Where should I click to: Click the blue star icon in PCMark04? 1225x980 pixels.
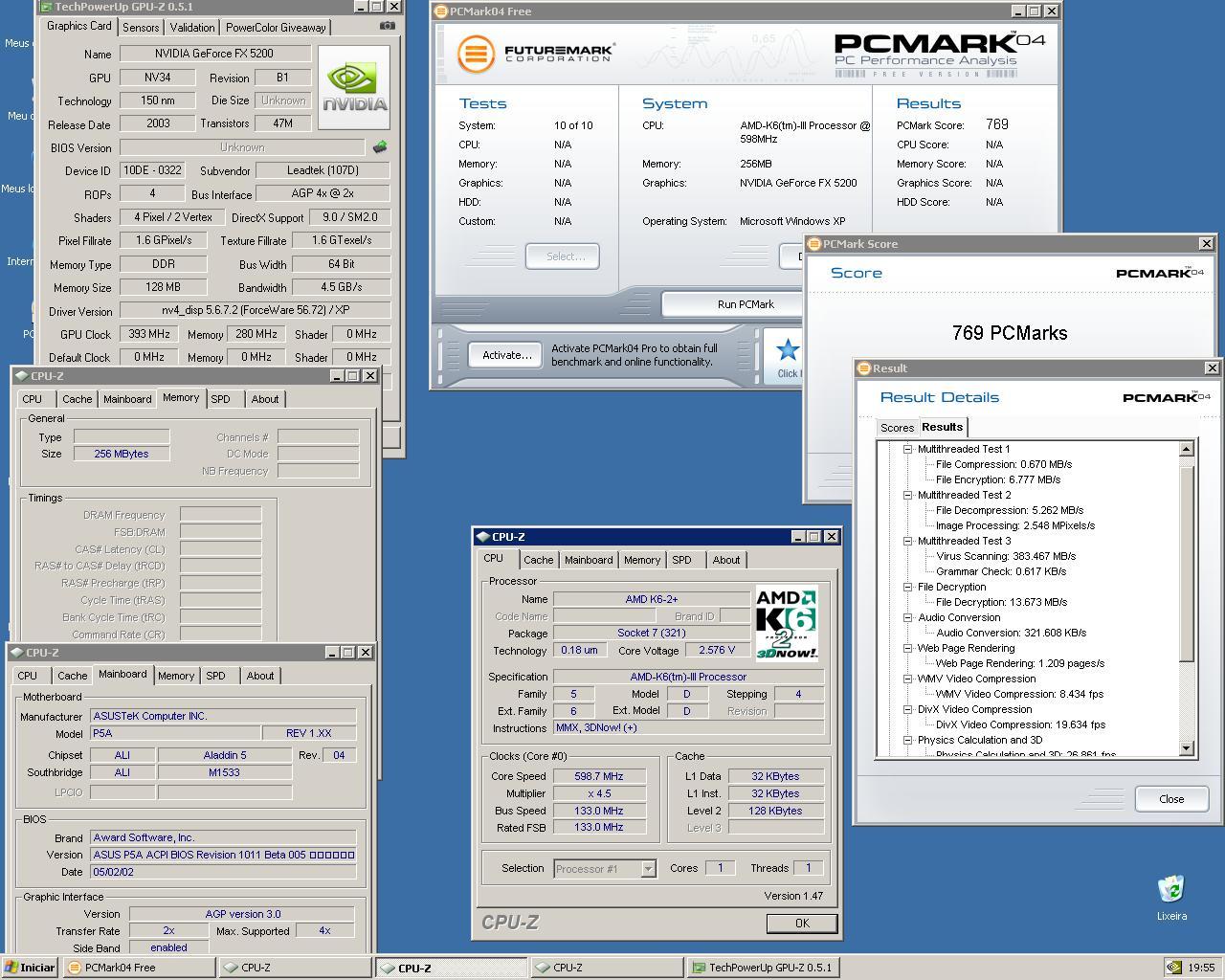788,351
